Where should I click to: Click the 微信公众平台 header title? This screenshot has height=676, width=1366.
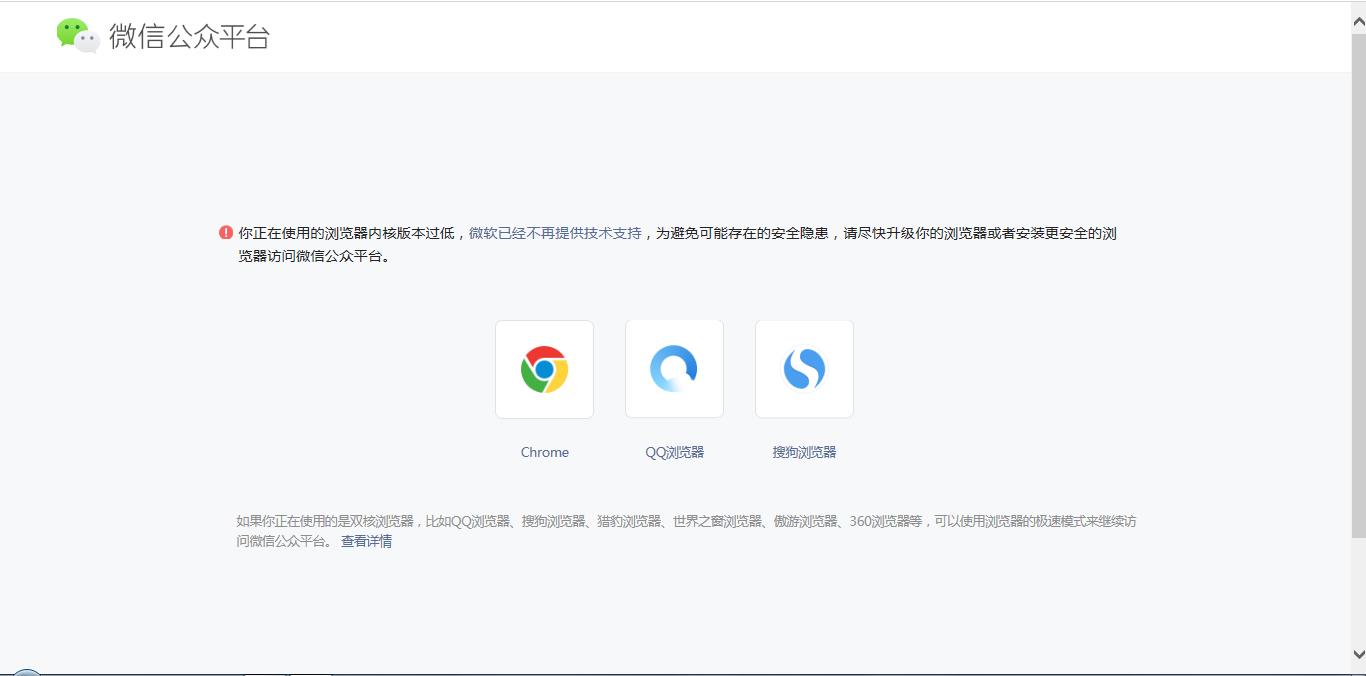click(x=190, y=37)
